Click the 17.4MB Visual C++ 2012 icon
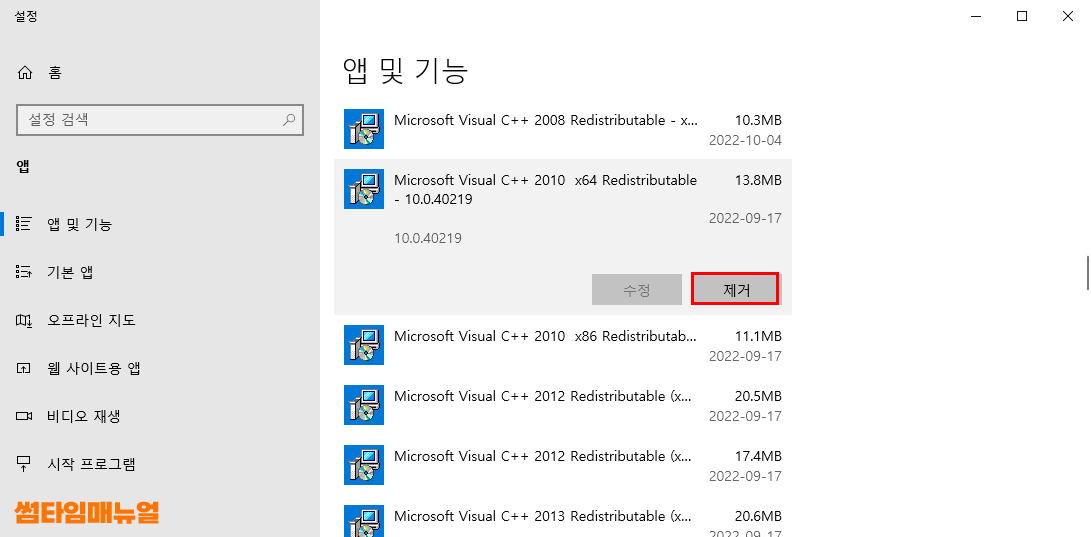This screenshot has width=1091, height=537. [x=364, y=465]
